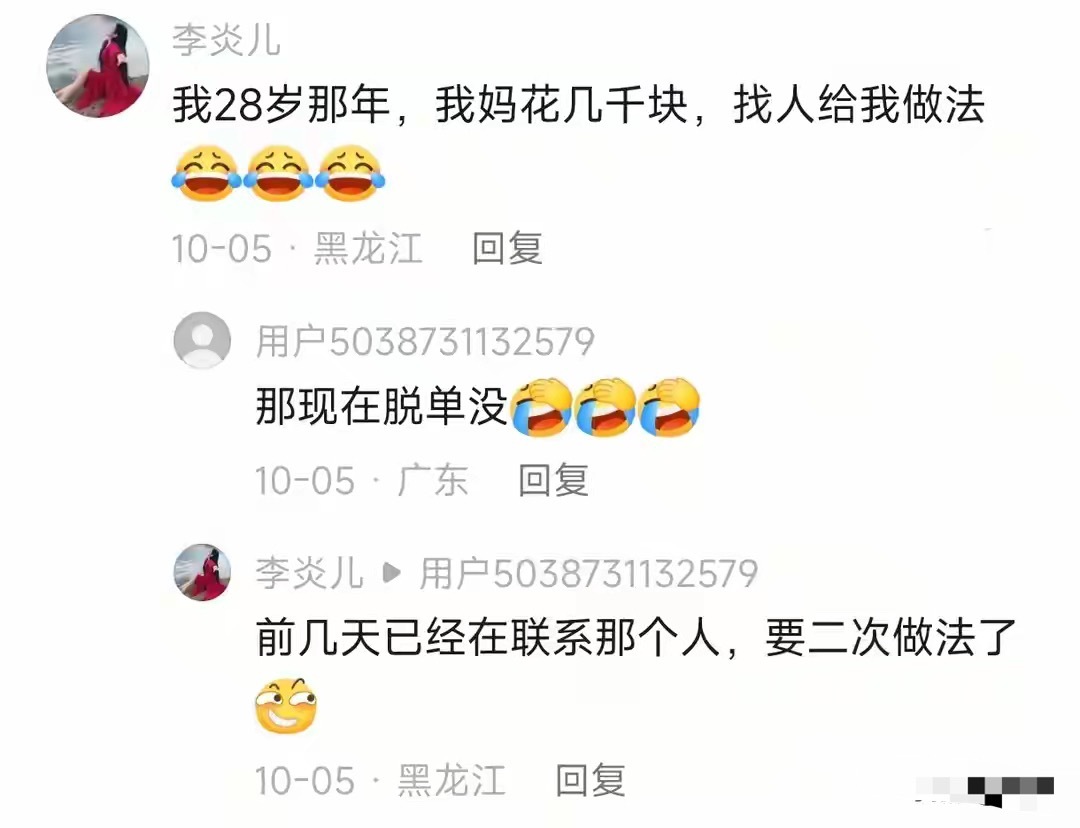Tap the gray default avatar of 用户5038731132579
1080x828 pixels.
point(202,340)
